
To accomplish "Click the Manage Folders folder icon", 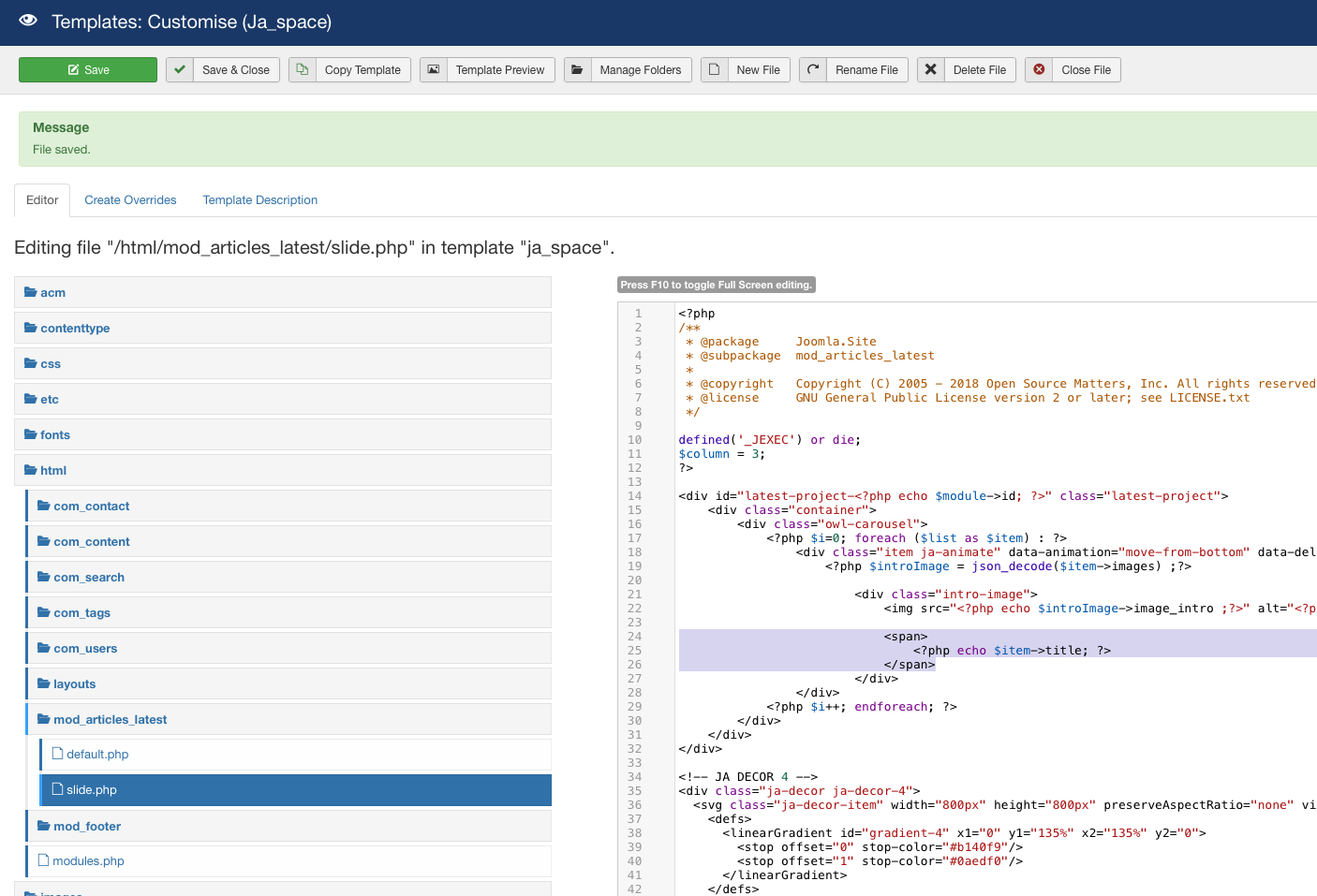I will click(577, 70).
